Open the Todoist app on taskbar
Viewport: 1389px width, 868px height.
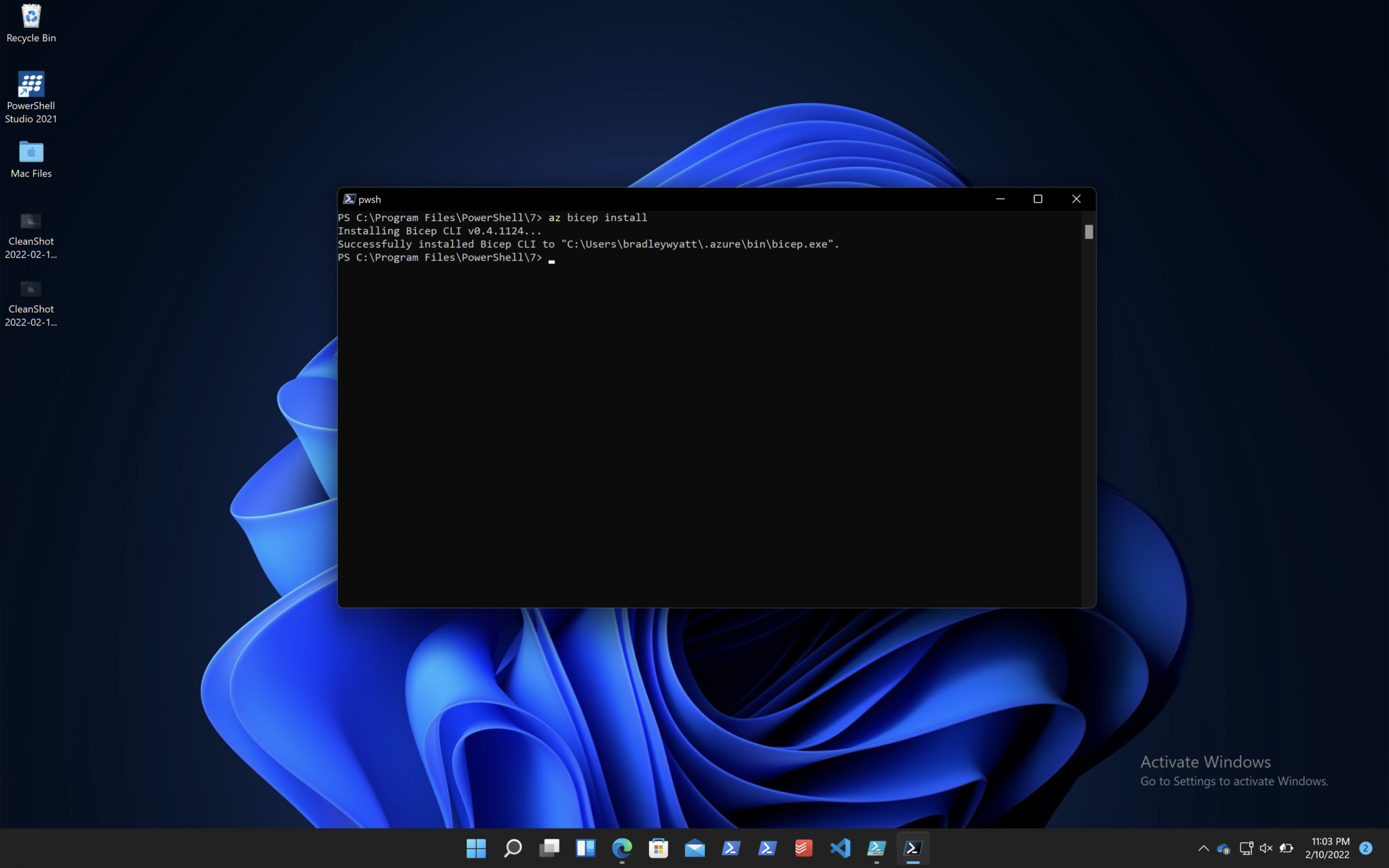coord(804,848)
